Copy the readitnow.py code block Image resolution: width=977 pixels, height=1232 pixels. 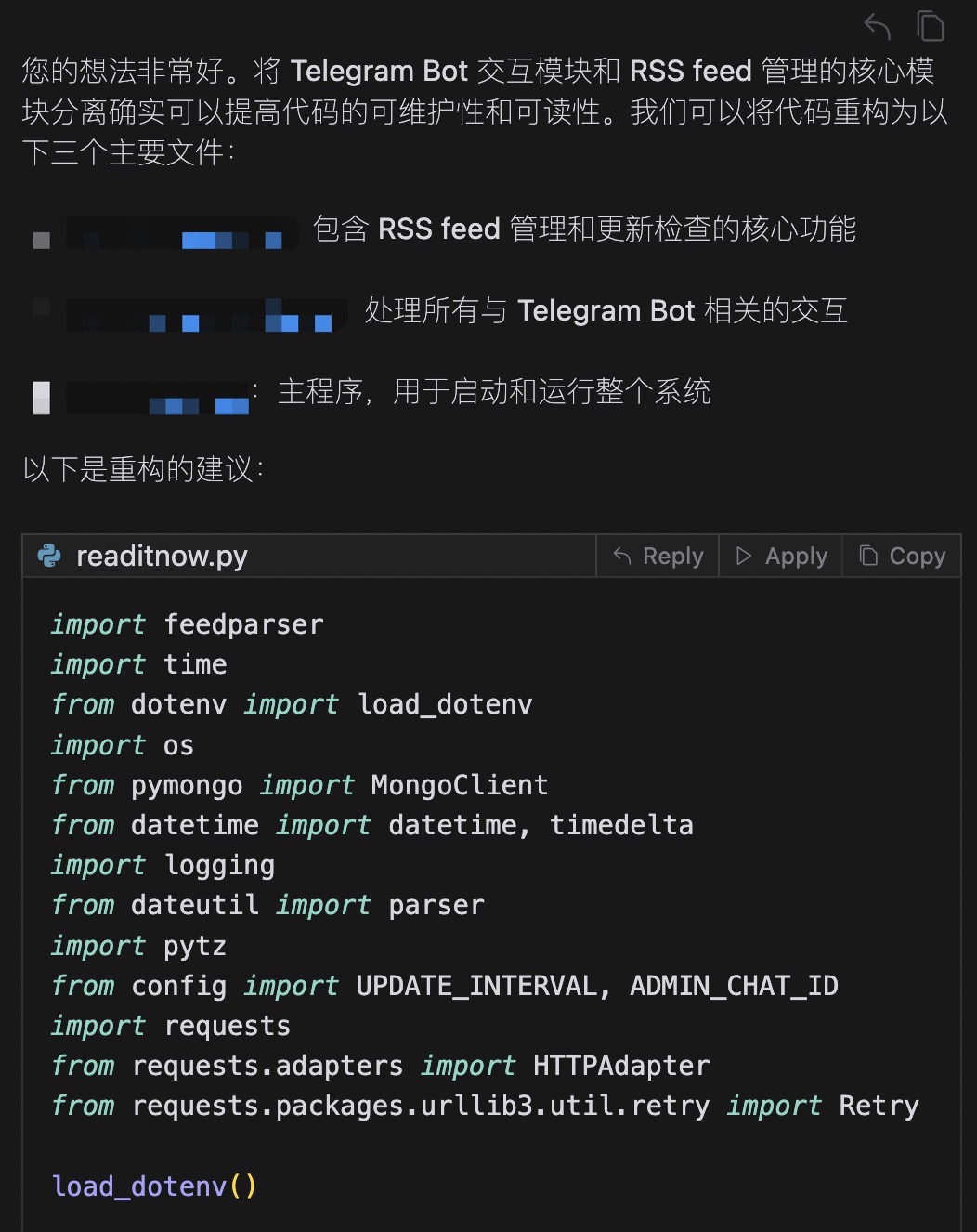[x=902, y=556]
